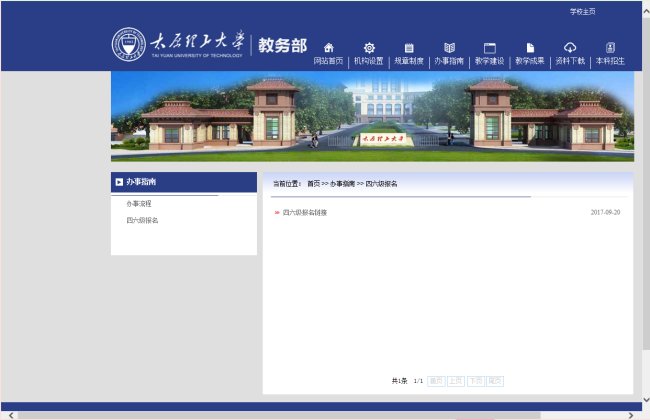Open 规章制度 menu item

pos(409,61)
